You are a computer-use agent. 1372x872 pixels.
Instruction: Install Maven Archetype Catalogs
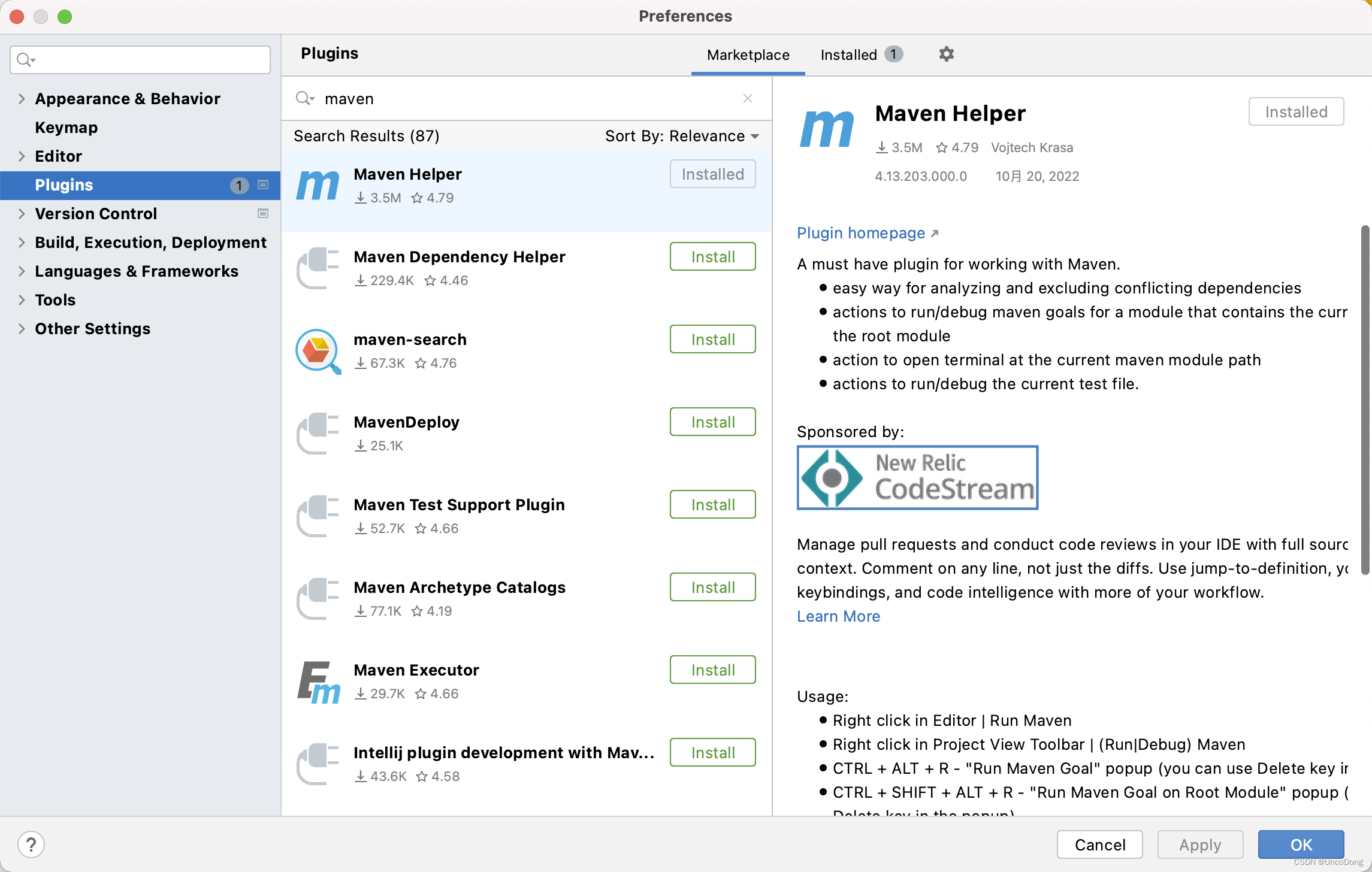[x=712, y=587]
